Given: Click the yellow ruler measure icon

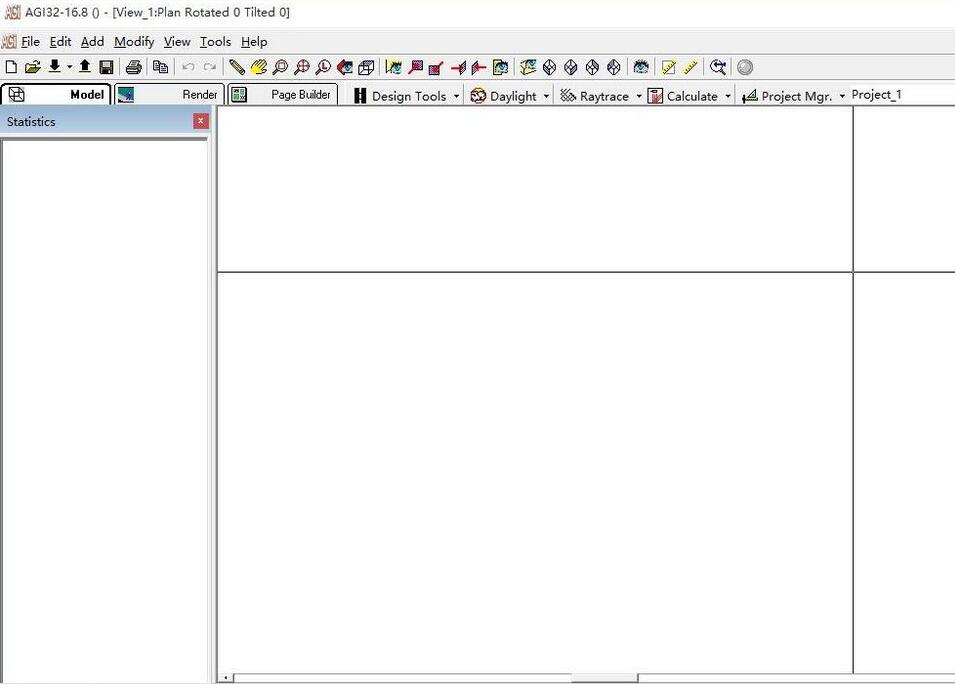Looking at the screenshot, I should 690,67.
